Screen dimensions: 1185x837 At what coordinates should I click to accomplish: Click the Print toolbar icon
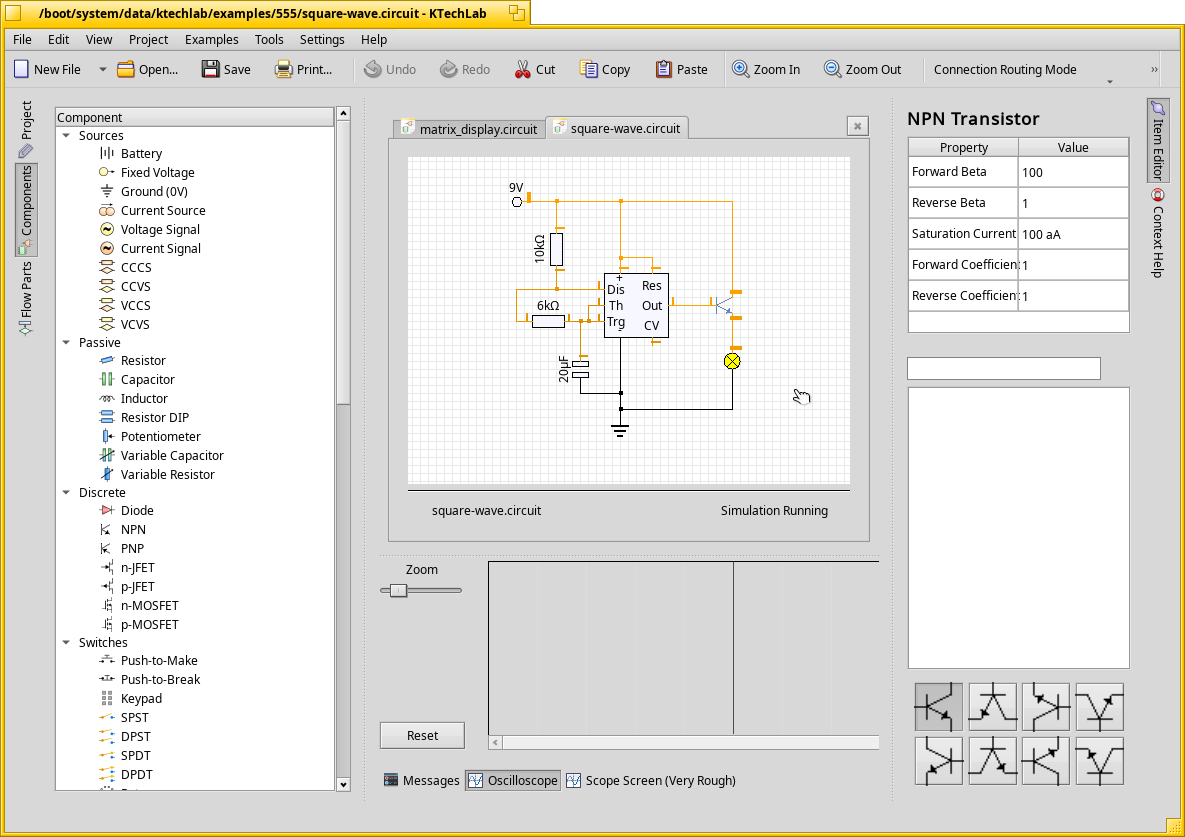click(x=283, y=69)
